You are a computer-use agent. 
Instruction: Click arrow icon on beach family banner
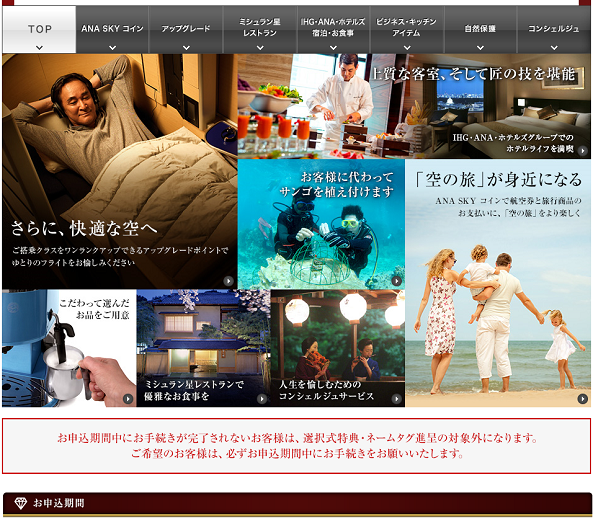[582, 399]
